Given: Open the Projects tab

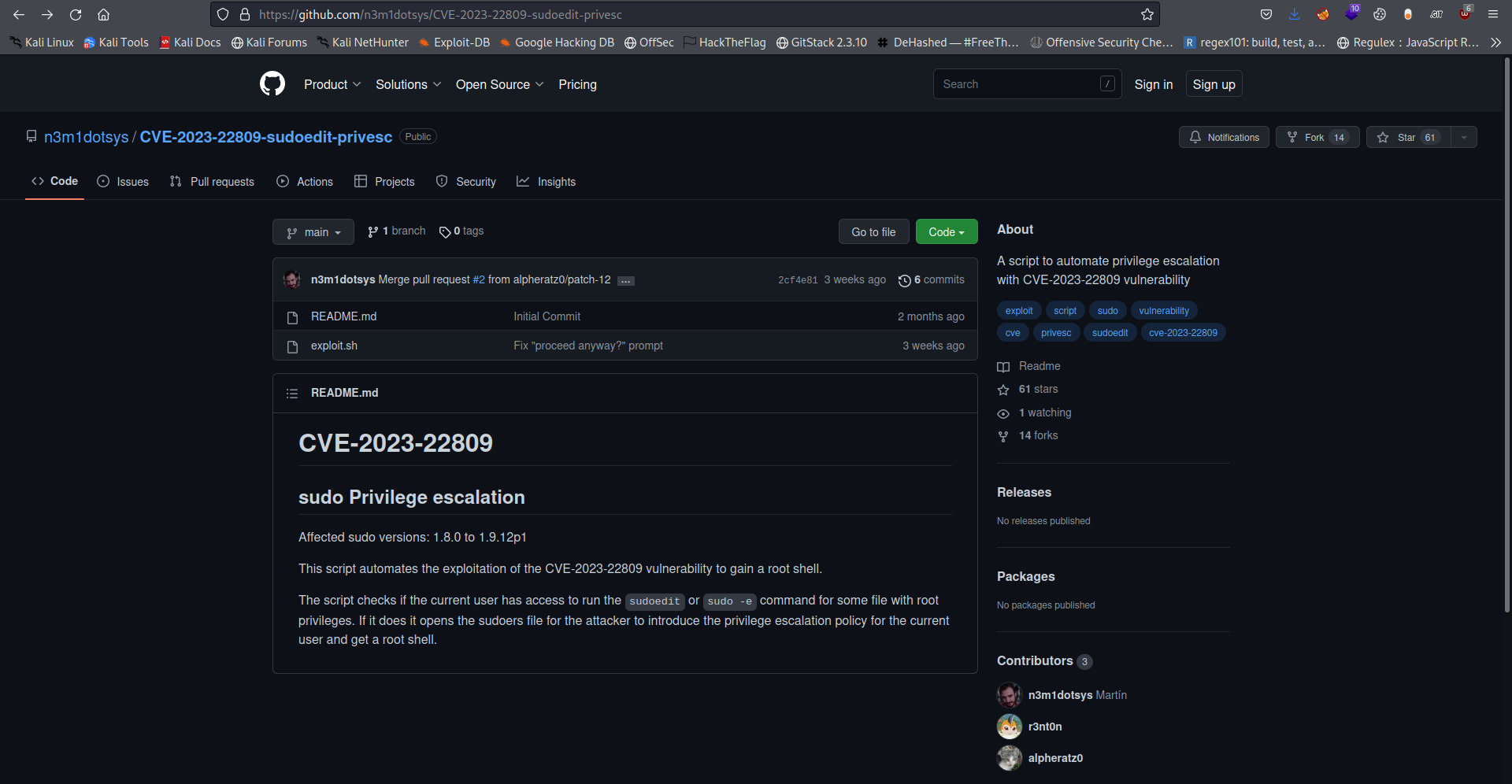Looking at the screenshot, I should coord(384,182).
